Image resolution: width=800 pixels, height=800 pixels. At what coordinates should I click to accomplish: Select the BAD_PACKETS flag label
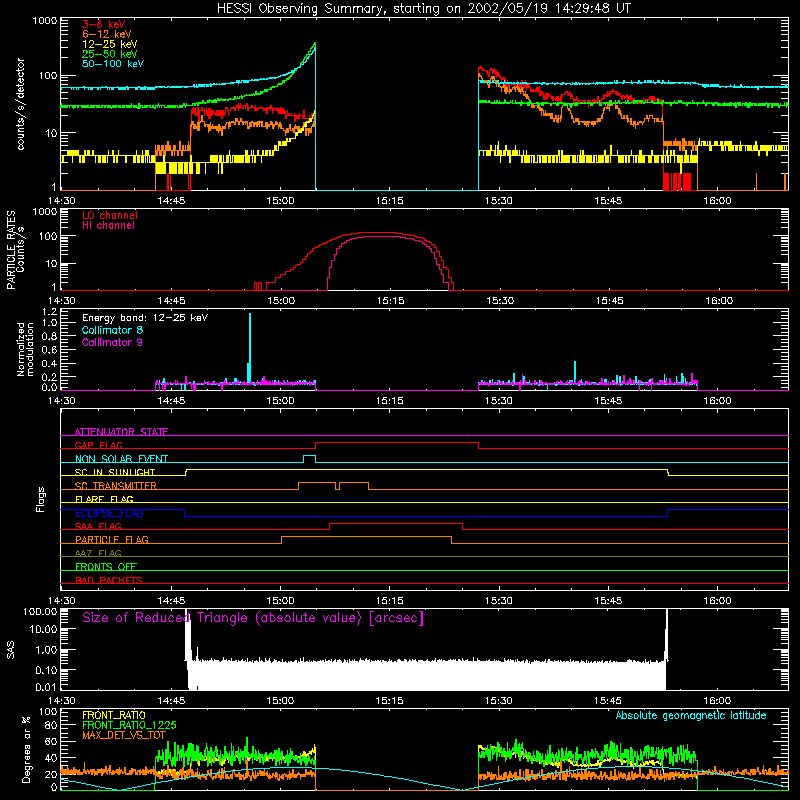pyautogui.click(x=109, y=580)
